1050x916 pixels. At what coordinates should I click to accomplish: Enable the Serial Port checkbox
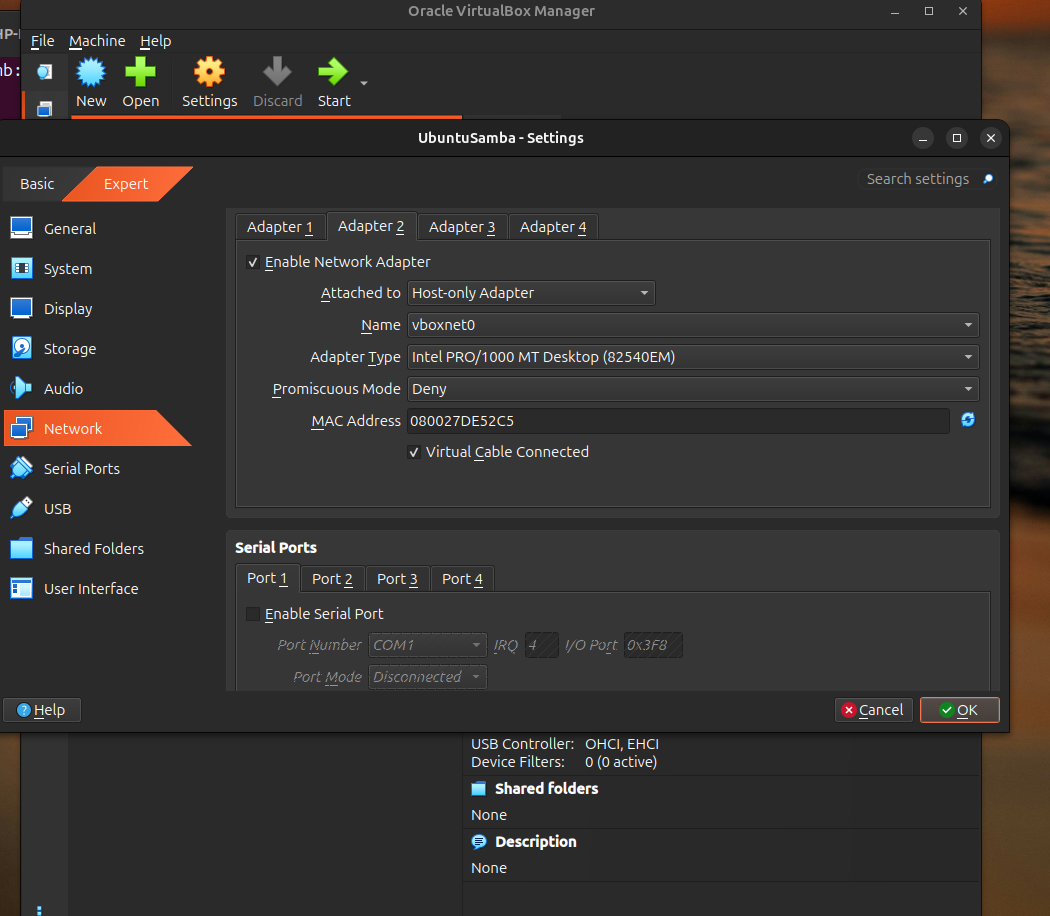pyautogui.click(x=253, y=614)
